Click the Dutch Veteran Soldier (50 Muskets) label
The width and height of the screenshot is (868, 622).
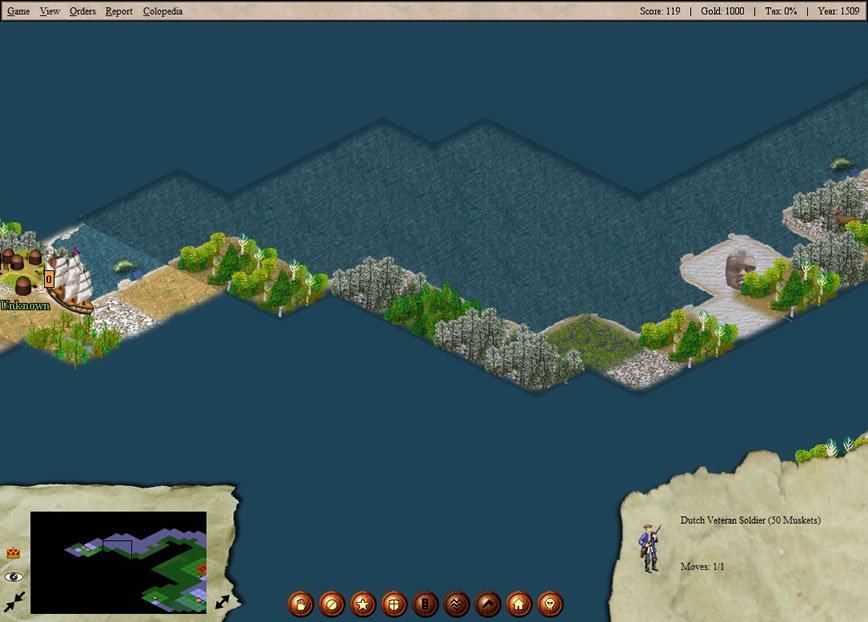pyautogui.click(x=750, y=520)
